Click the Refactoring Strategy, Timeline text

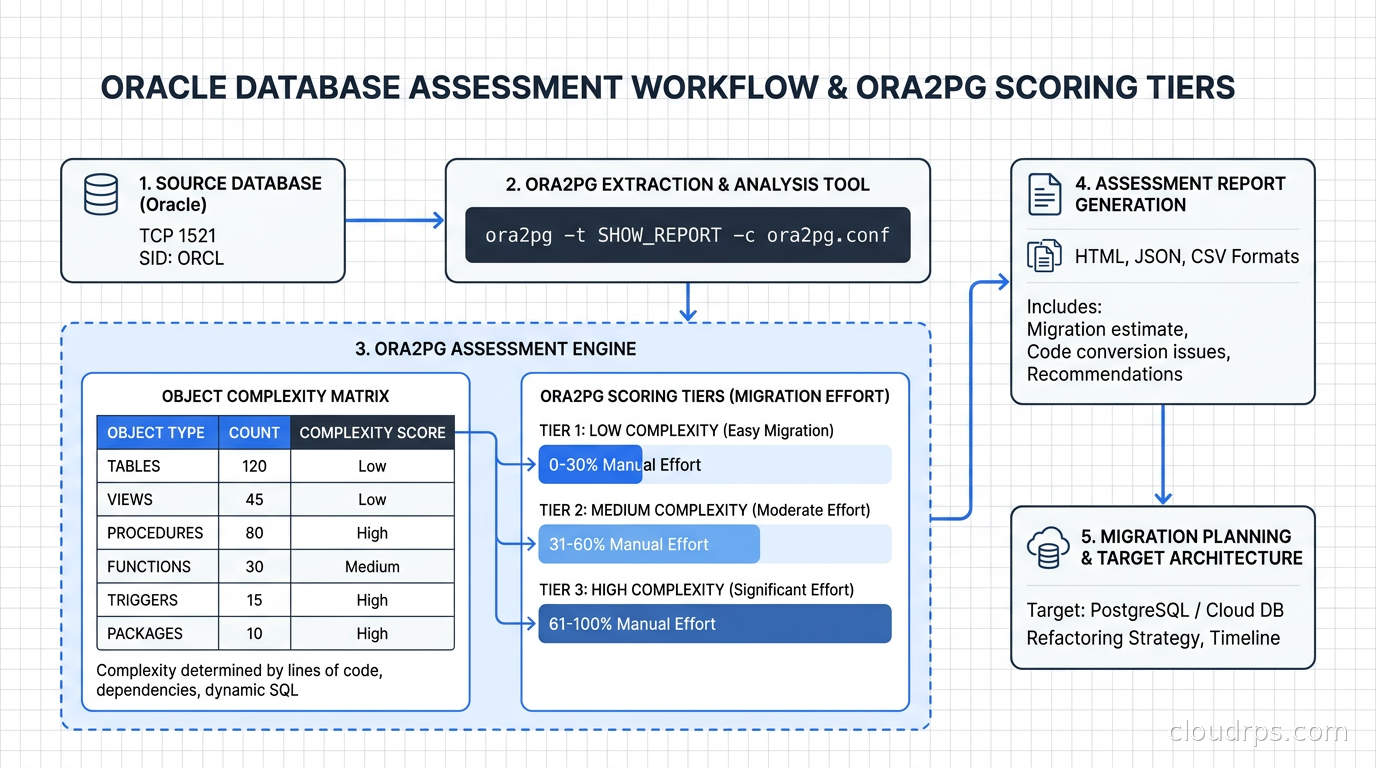tap(1153, 638)
